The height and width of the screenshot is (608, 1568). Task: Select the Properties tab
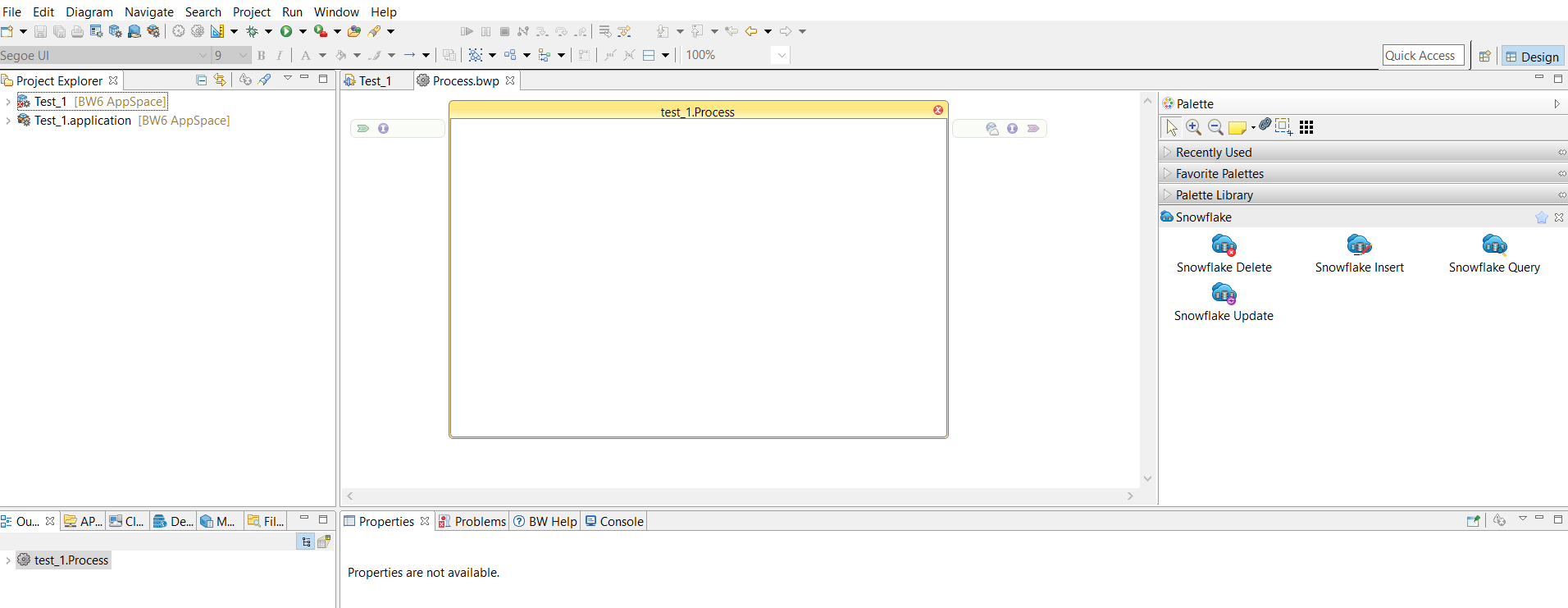pyautogui.click(x=386, y=521)
